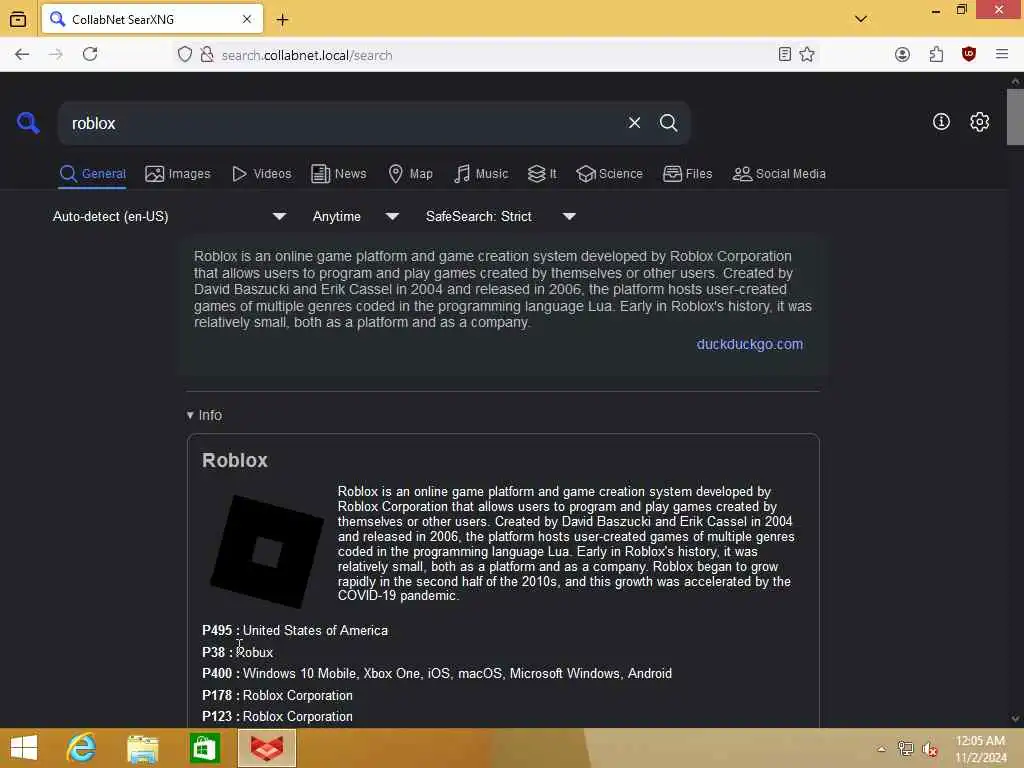Close the CollabNet SearXNG tab

[247, 20]
